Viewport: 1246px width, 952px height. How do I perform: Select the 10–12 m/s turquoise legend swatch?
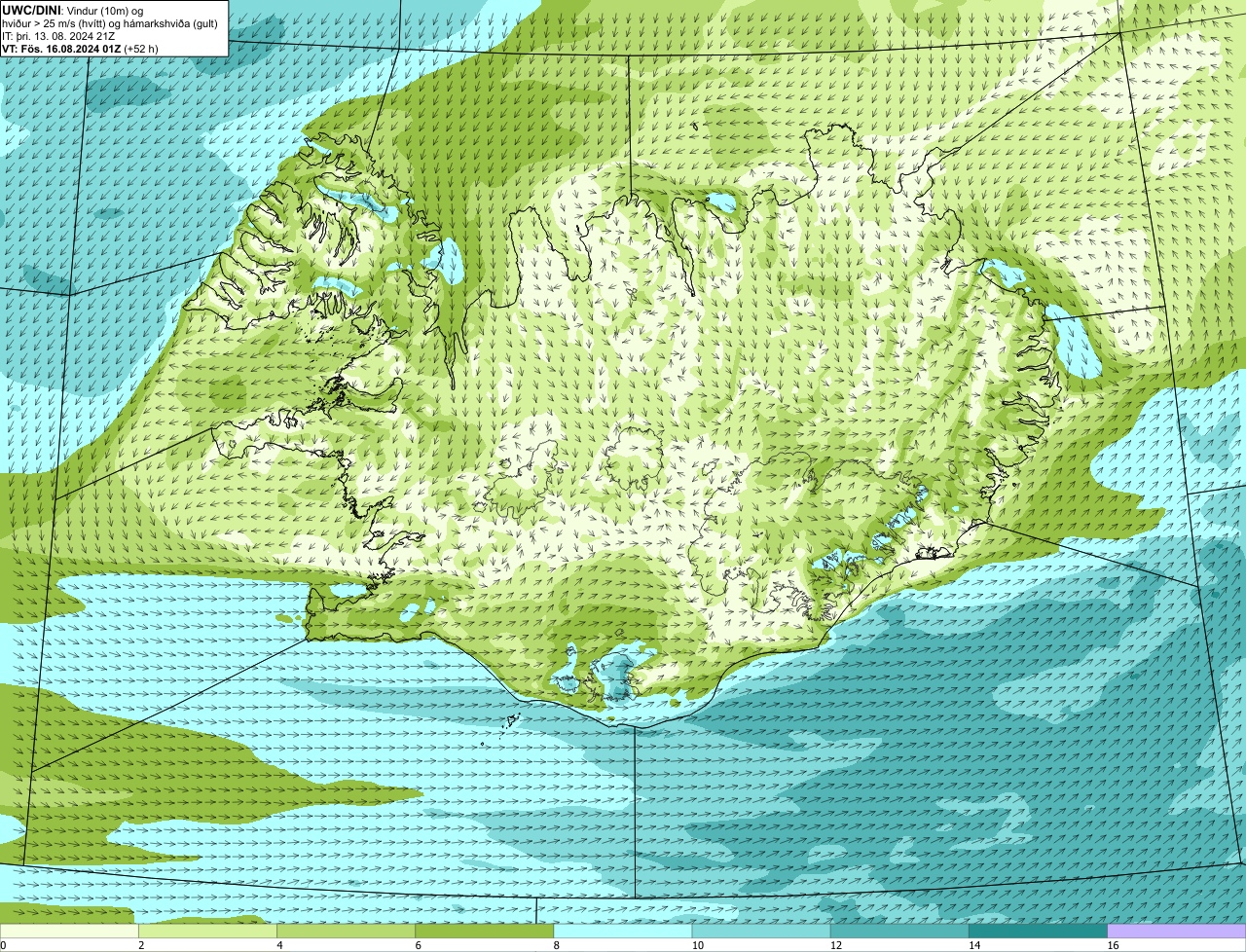click(761, 932)
